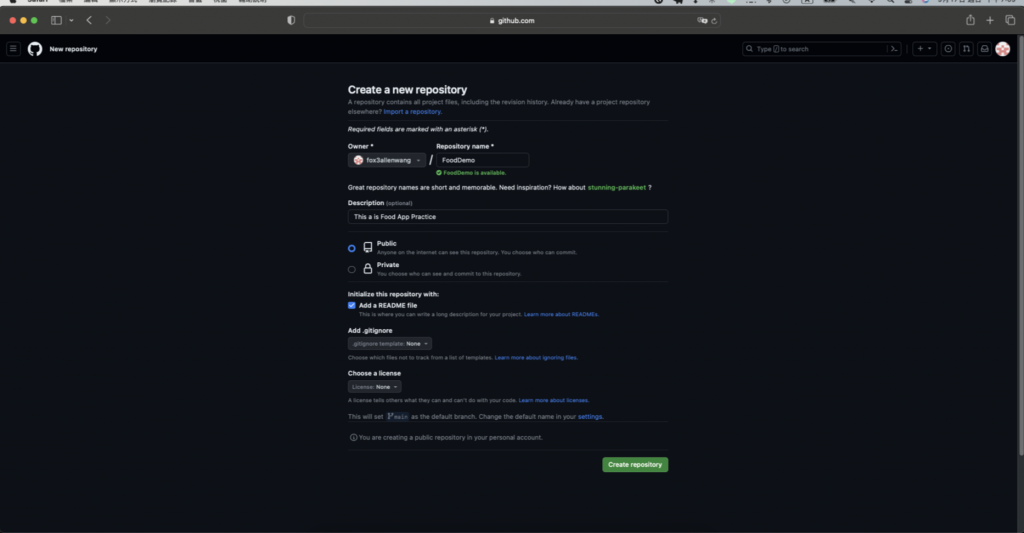Click the green availability check icon
Screen dimensions: 1024x533
pyautogui.click(x=439, y=172)
